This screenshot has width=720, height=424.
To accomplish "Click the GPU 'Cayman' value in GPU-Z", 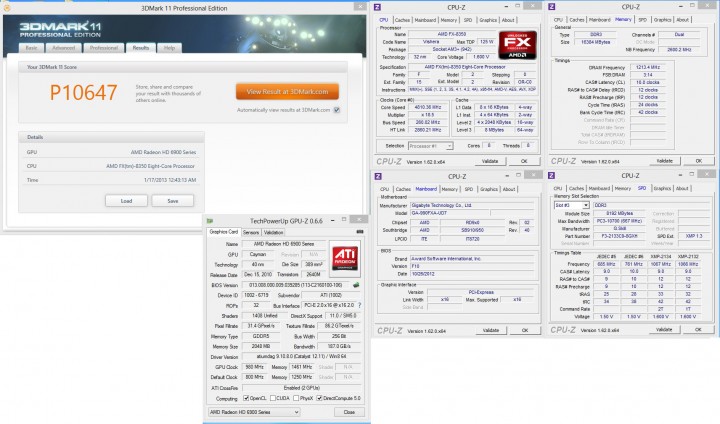I will pos(258,254).
